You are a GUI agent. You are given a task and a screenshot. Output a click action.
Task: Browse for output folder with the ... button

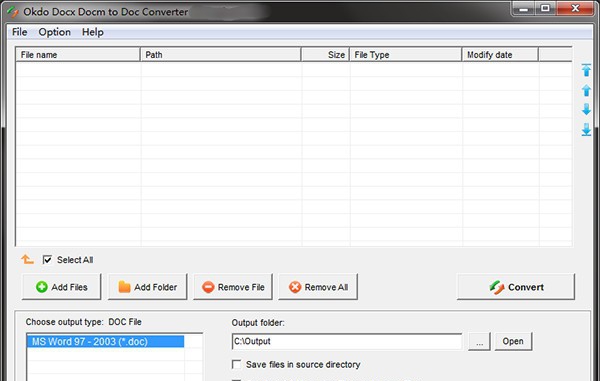pos(479,341)
